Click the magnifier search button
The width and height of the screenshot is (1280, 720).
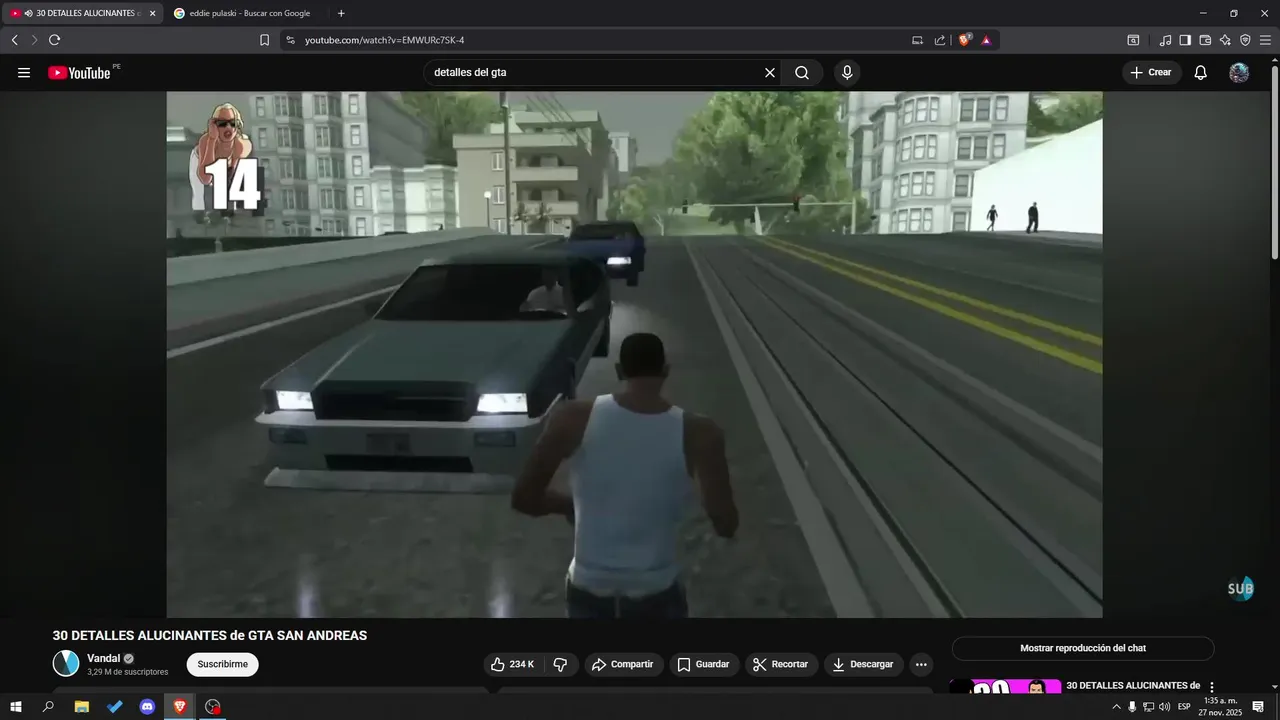coord(802,73)
